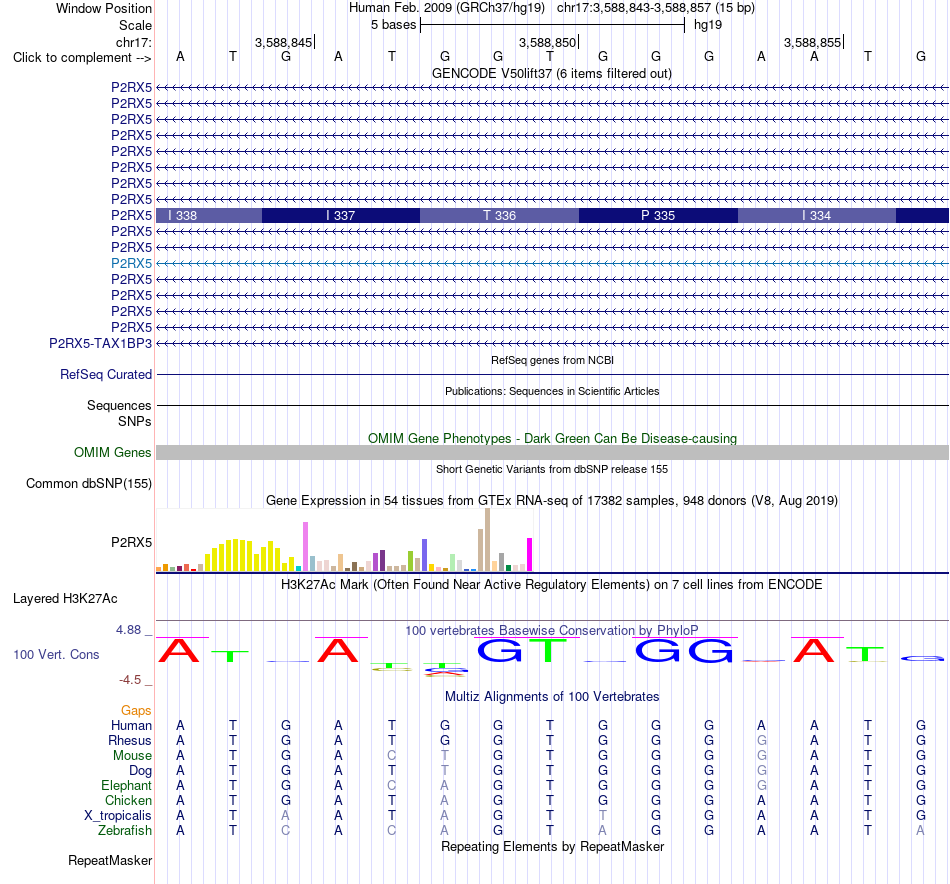Click the P2RX5 label beside the GTEx chart
The width and height of the screenshot is (950, 884).
[x=131, y=542]
